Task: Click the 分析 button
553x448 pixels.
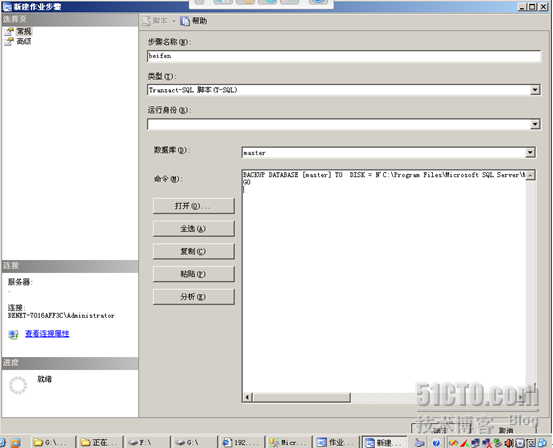Action: click(x=193, y=297)
